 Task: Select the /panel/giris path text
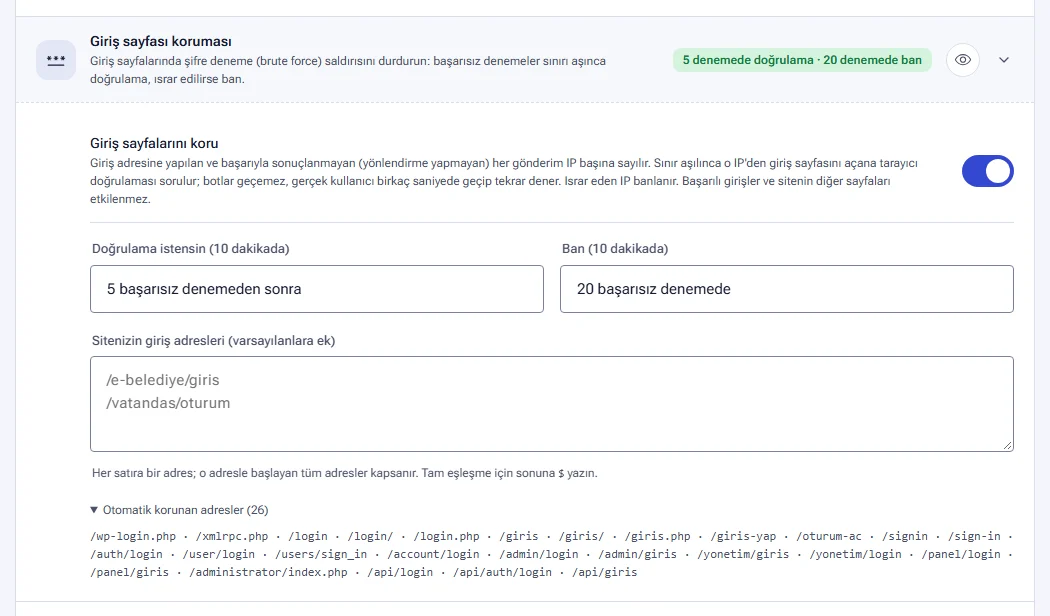130,572
